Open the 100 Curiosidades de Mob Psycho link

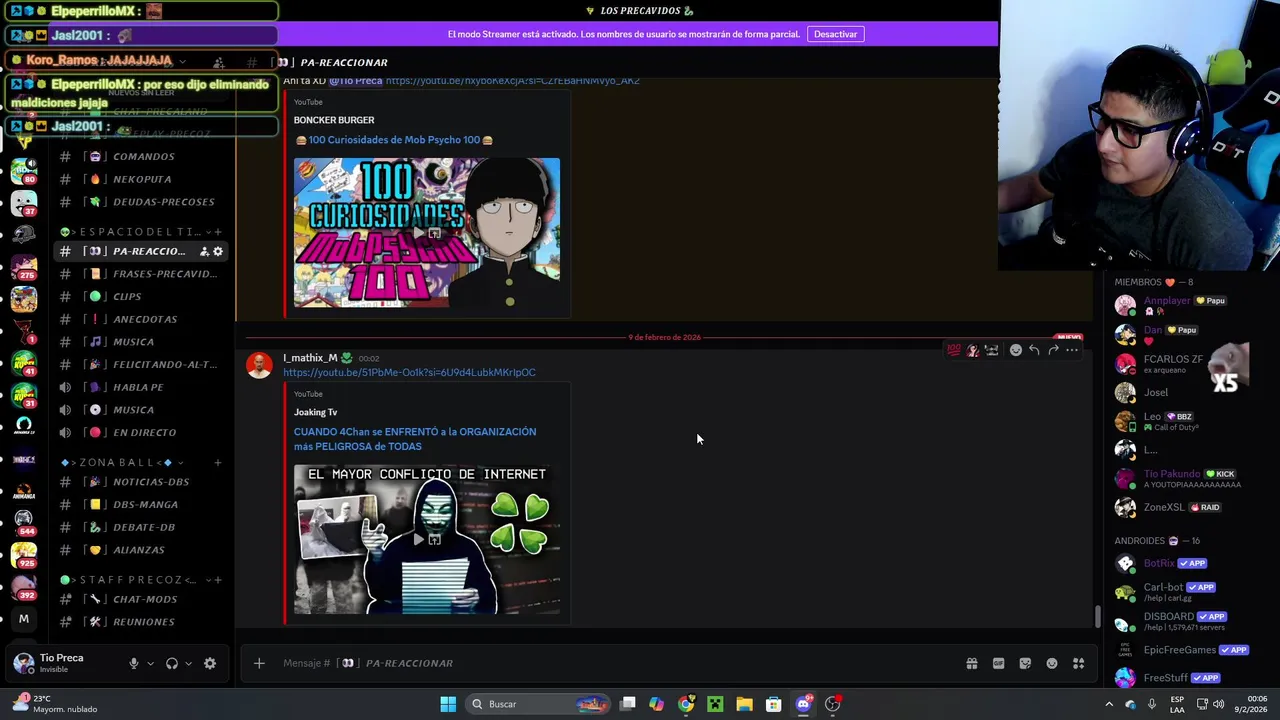[394, 140]
